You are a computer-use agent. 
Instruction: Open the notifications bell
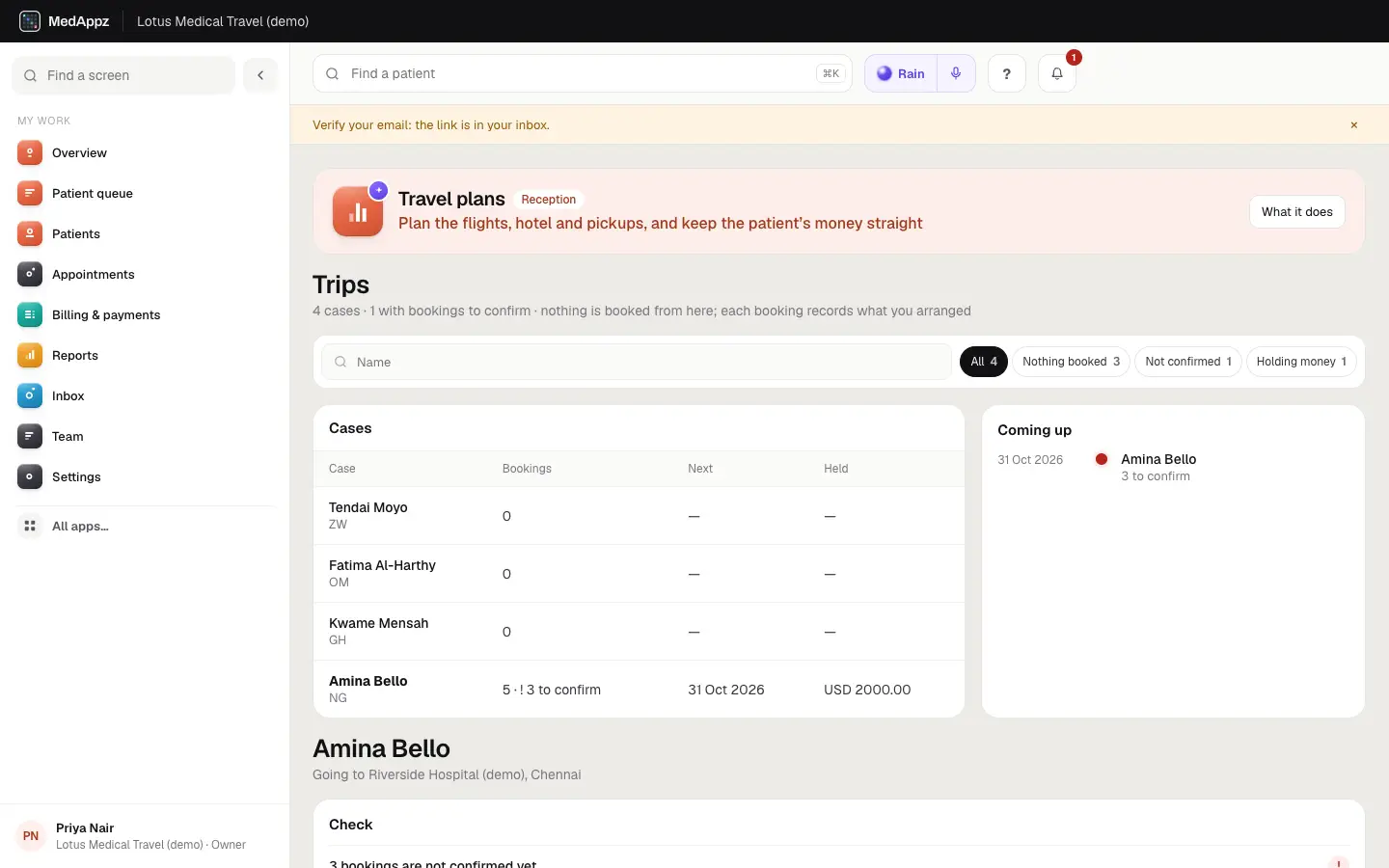(1057, 73)
